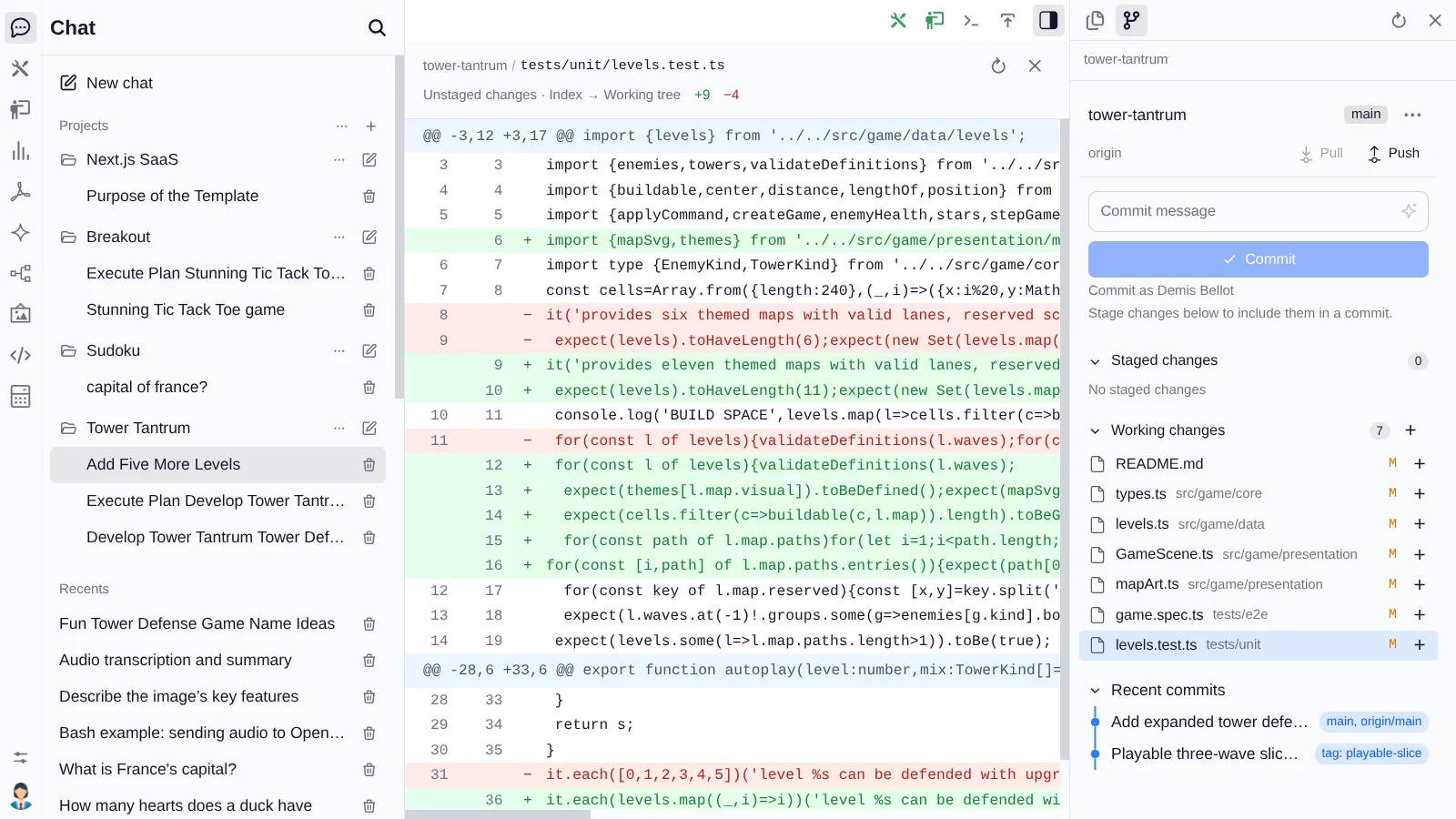Open the tools icon in left sidebar

pos(20,68)
